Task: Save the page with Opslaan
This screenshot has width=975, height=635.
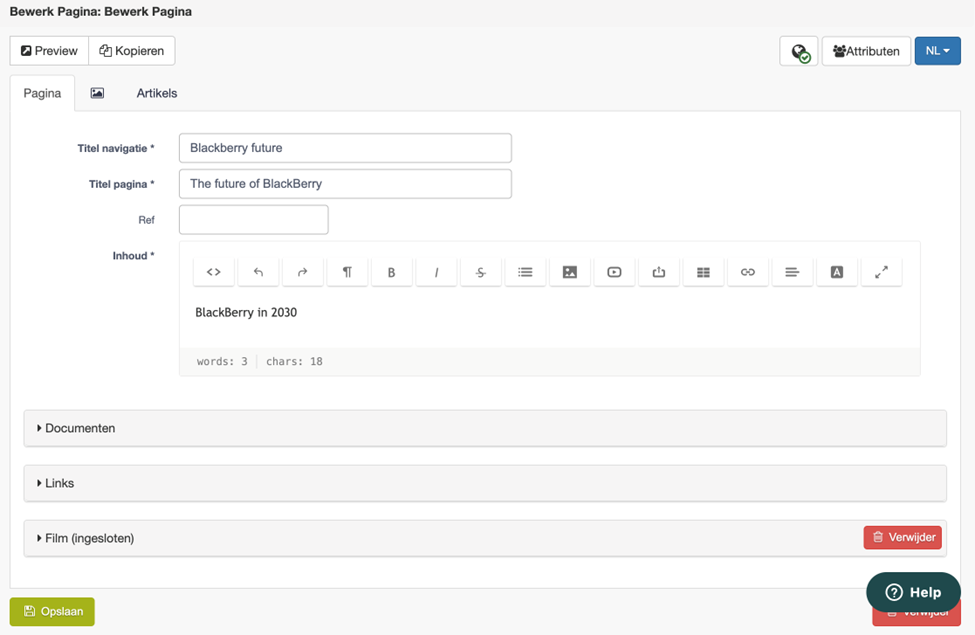Action: pyautogui.click(x=52, y=611)
